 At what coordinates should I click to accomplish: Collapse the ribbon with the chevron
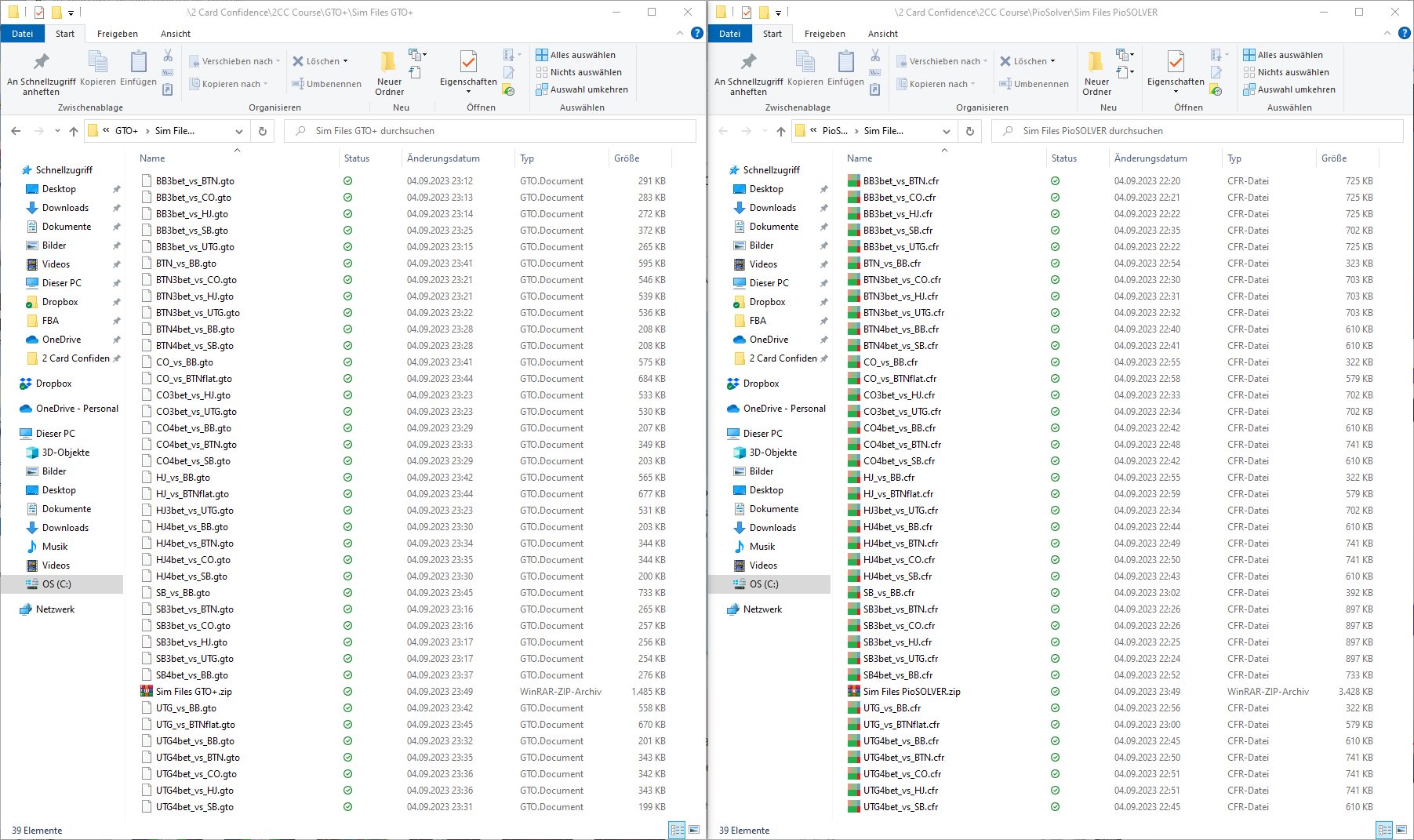click(x=680, y=33)
